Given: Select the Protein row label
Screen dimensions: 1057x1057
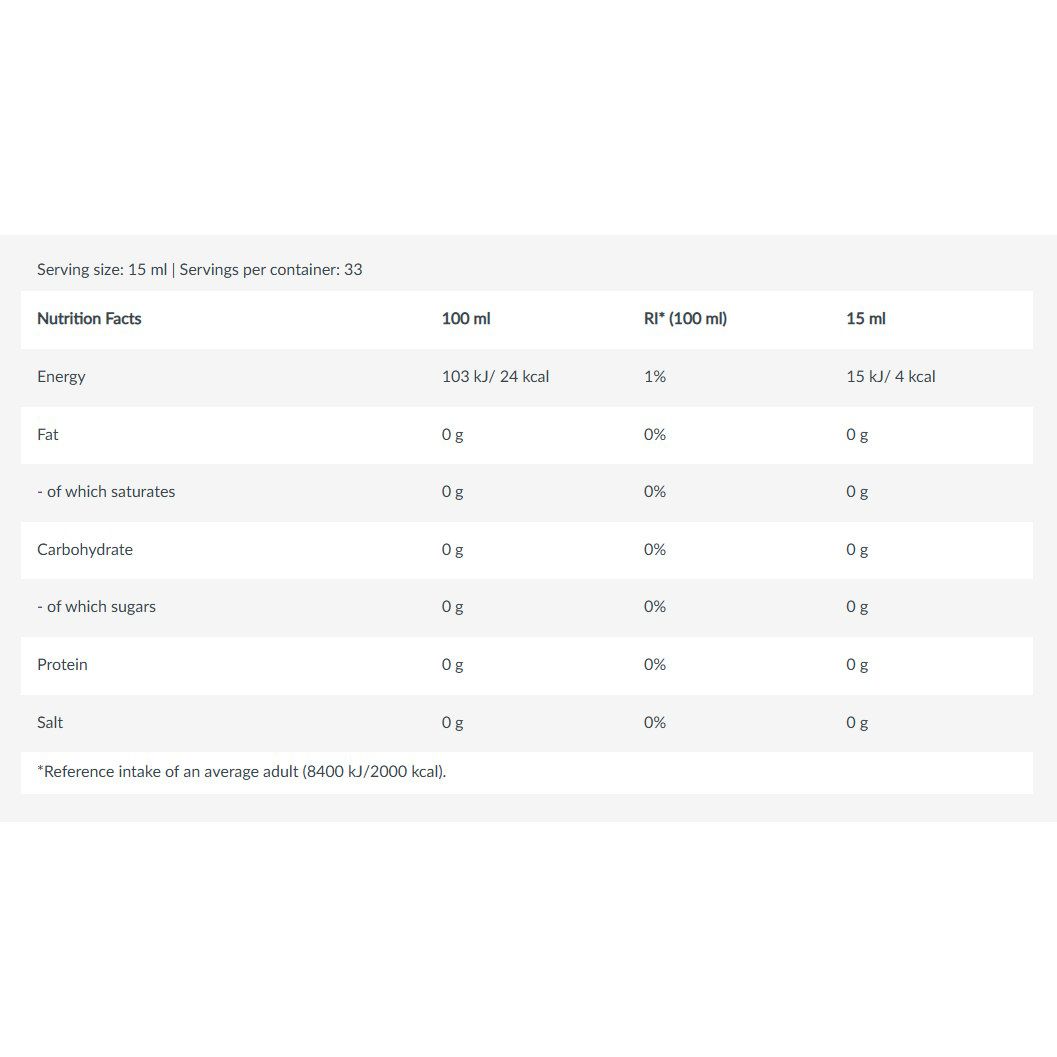Looking at the screenshot, I should click(x=62, y=665).
